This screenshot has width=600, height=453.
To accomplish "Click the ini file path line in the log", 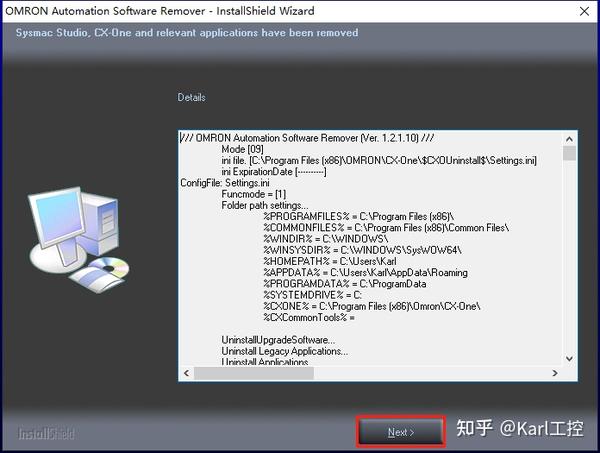I will [379, 160].
